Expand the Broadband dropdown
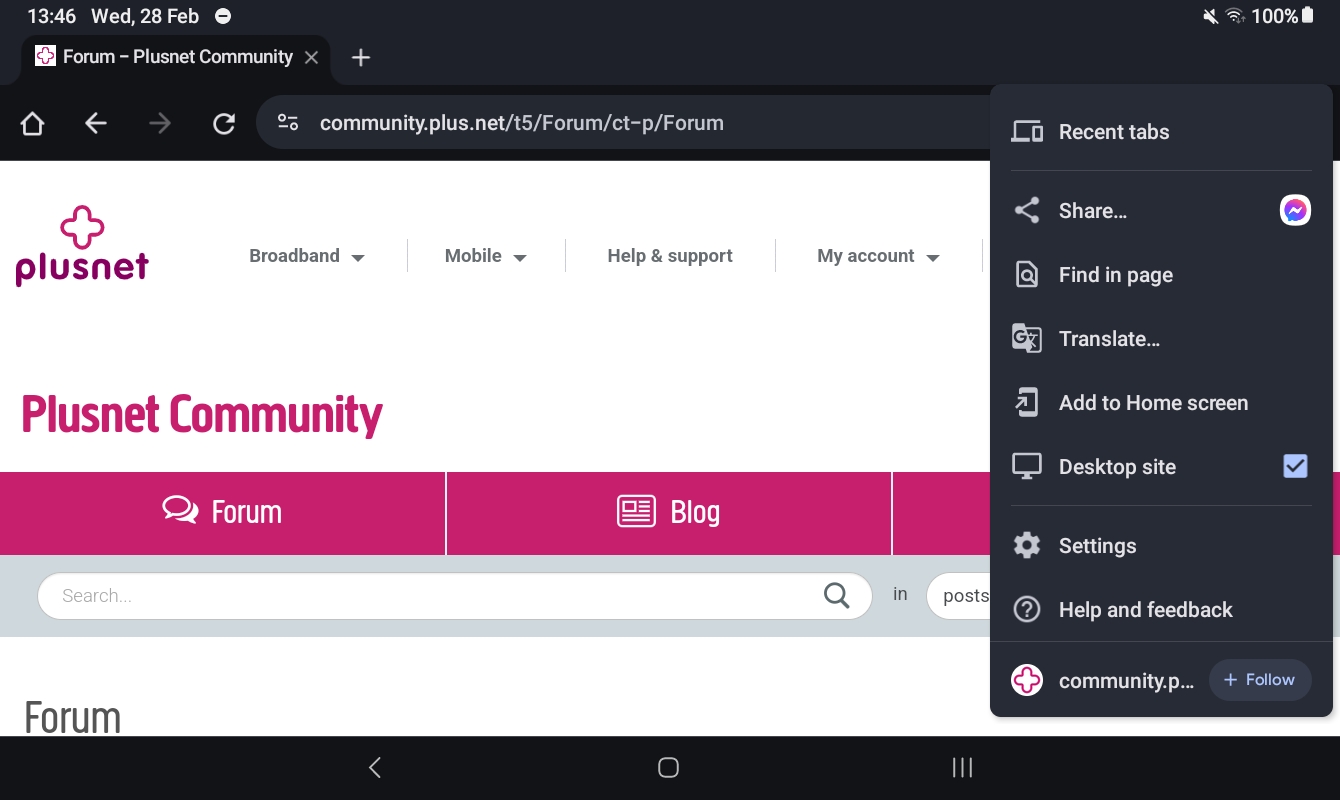1340x800 pixels. 307,255
